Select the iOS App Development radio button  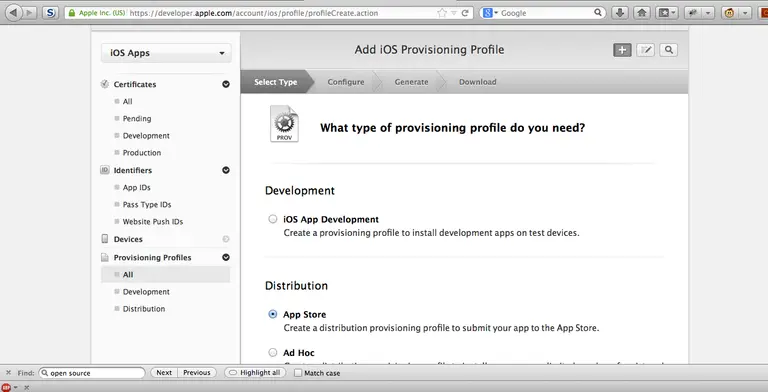[273, 219]
